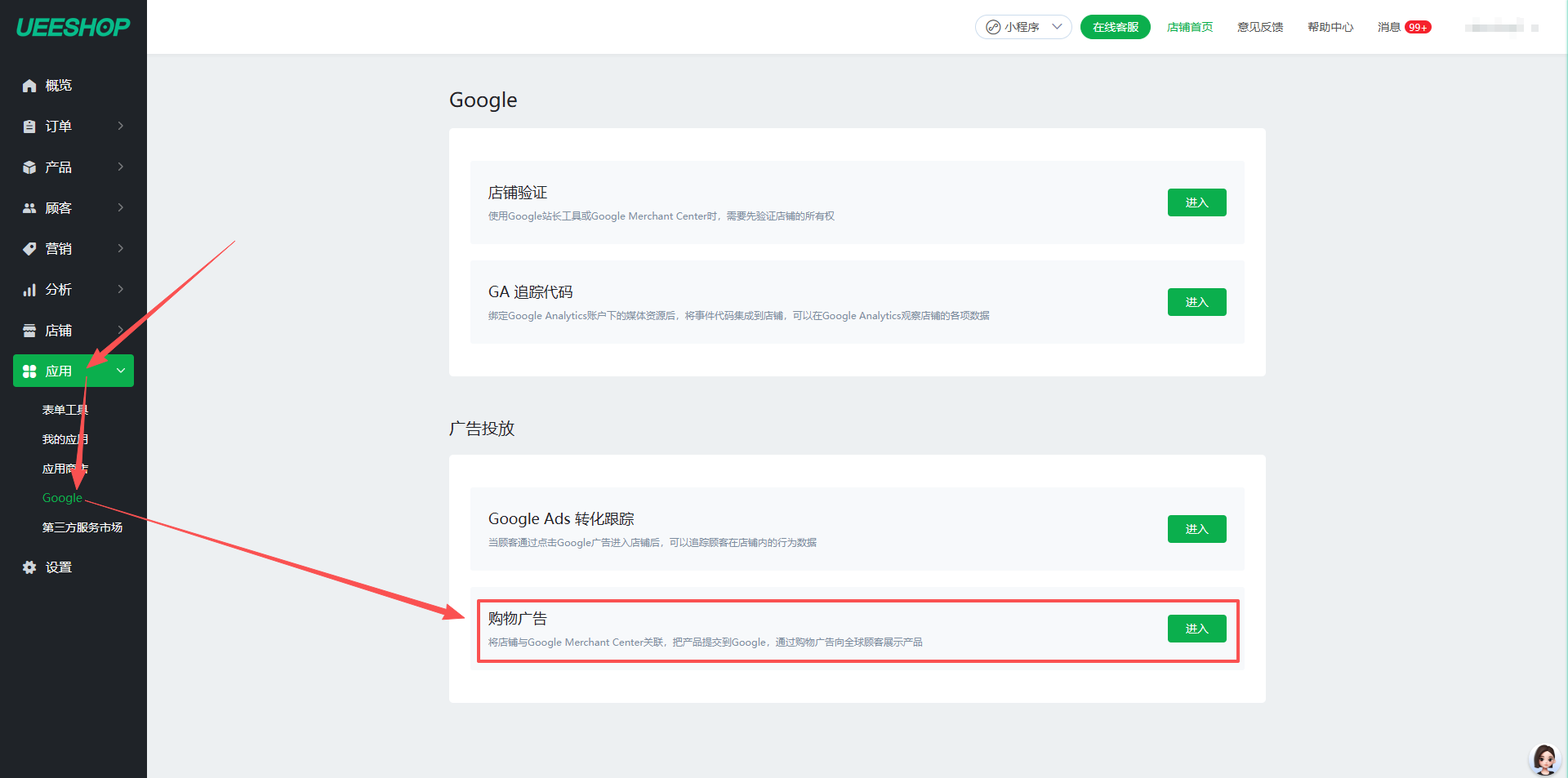Click the home icon beside 概览
The width and height of the screenshot is (1568, 778).
29,86
